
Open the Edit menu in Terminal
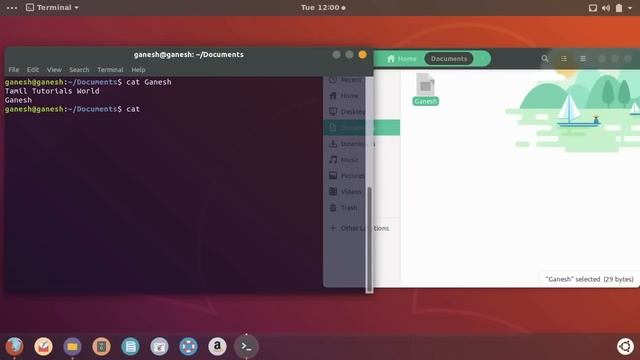pos(33,70)
